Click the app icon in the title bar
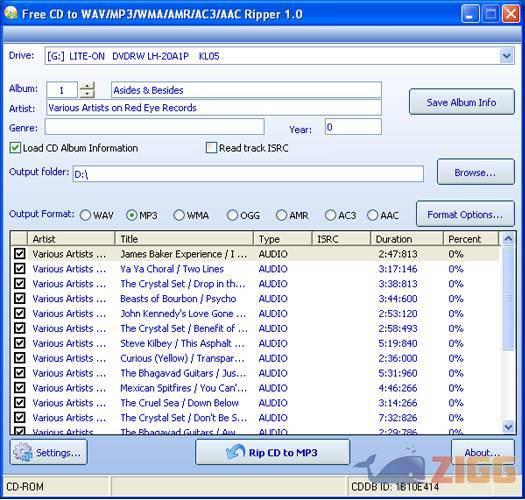This screenshot has height=500, width=525. [x=10, y=13]
